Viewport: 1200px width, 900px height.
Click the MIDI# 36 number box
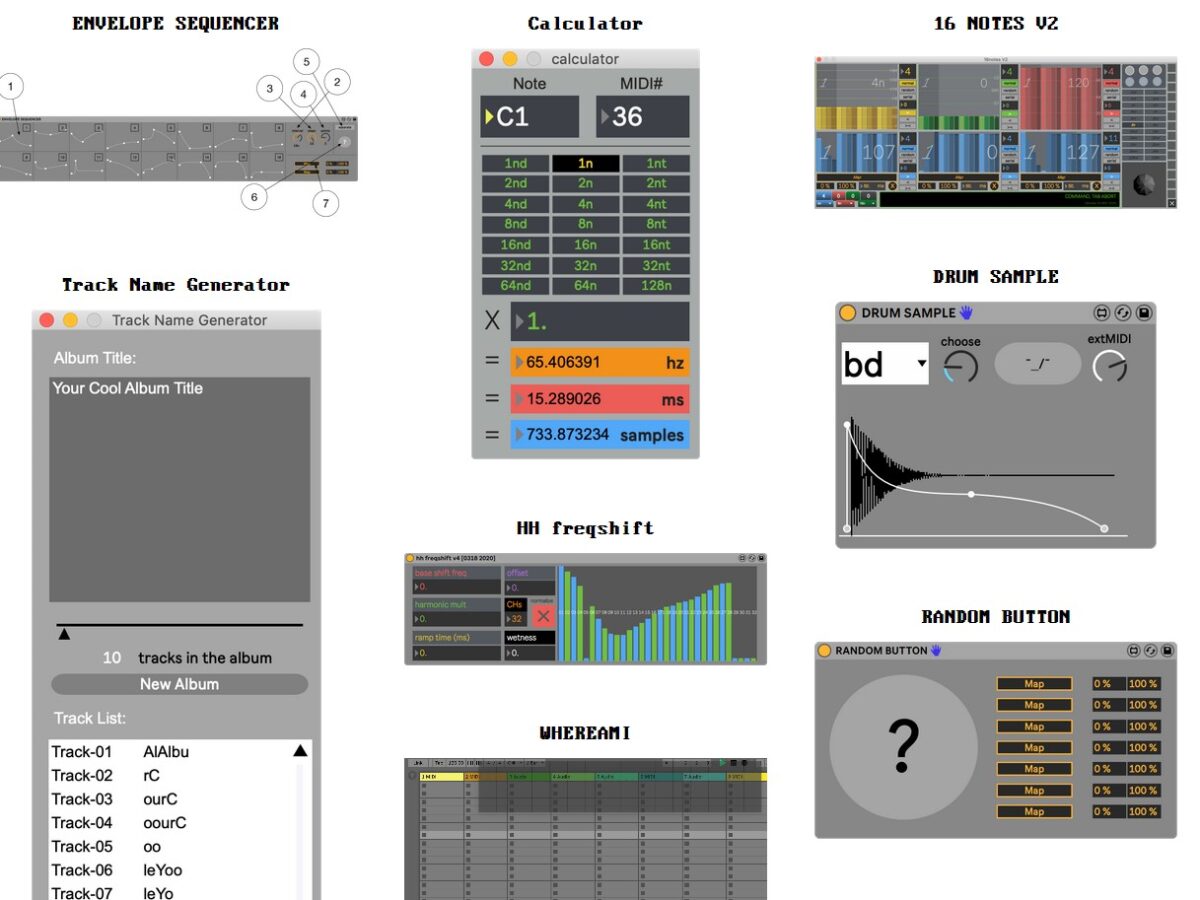coord(643,117)
